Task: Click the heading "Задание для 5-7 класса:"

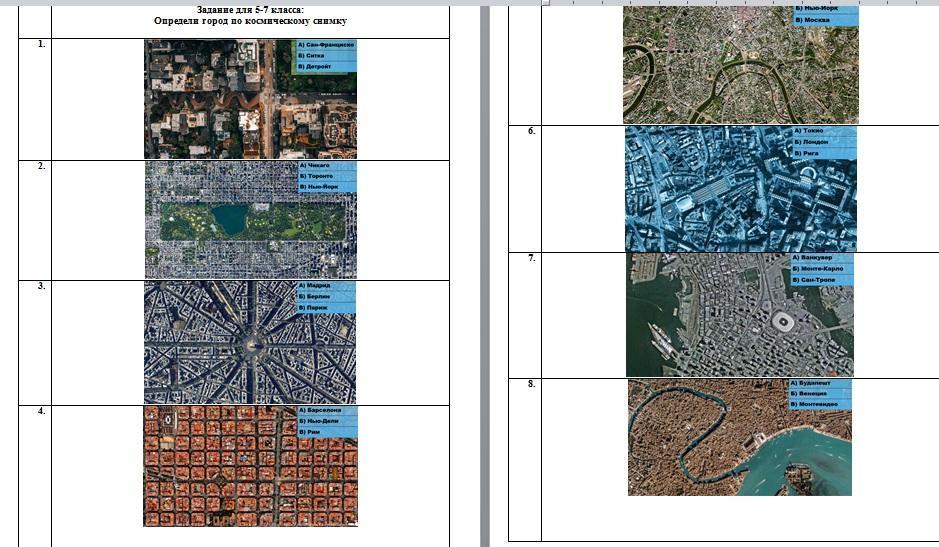Action: point(250,10)
